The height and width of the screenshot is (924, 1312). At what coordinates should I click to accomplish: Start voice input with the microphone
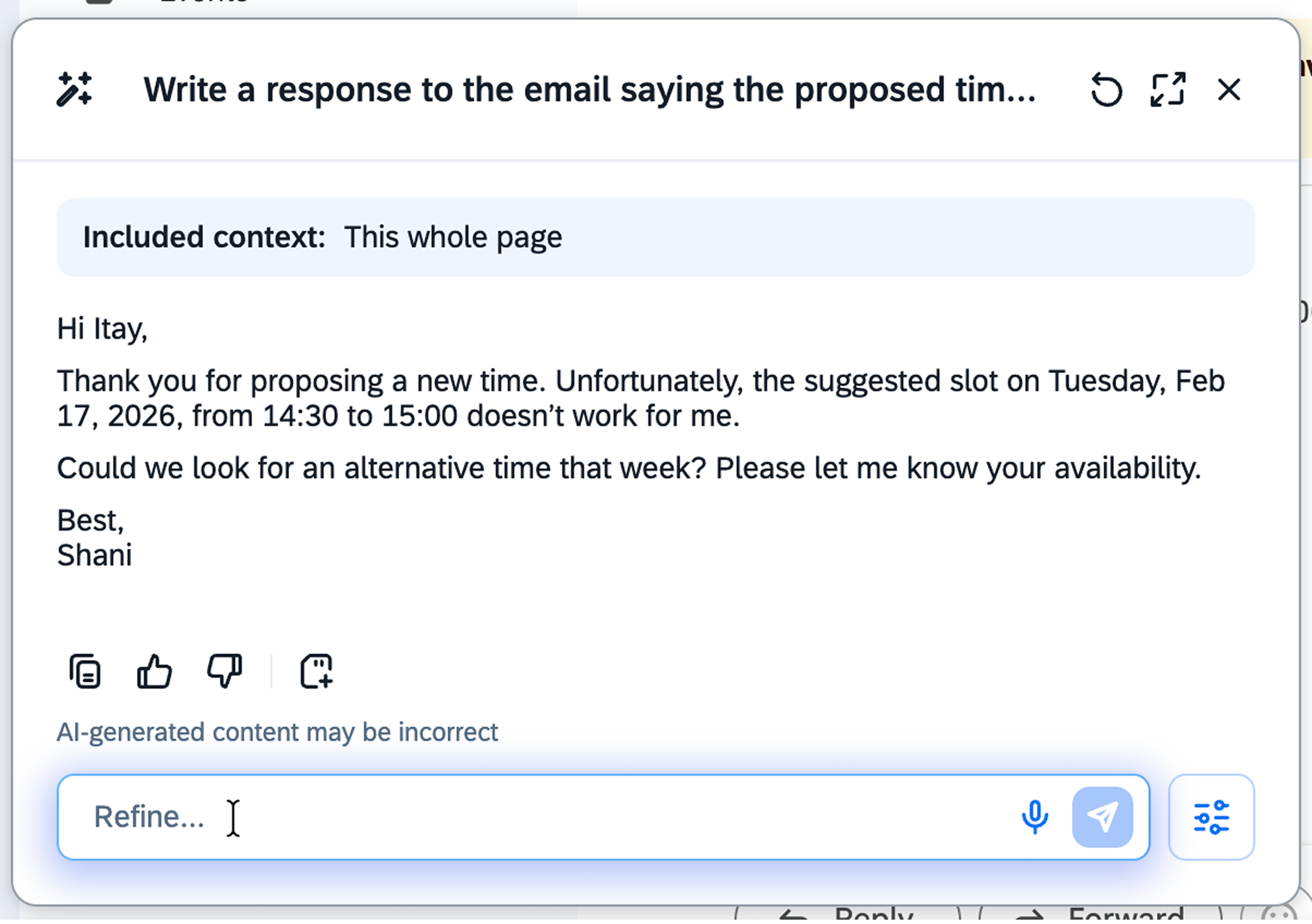pos(1034,817)
